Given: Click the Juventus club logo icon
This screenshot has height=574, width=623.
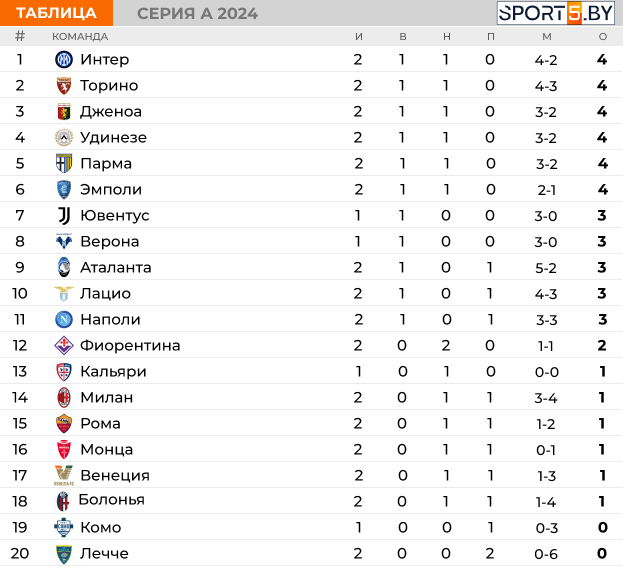Looking at the screenshot, I should tap(64, 216).
